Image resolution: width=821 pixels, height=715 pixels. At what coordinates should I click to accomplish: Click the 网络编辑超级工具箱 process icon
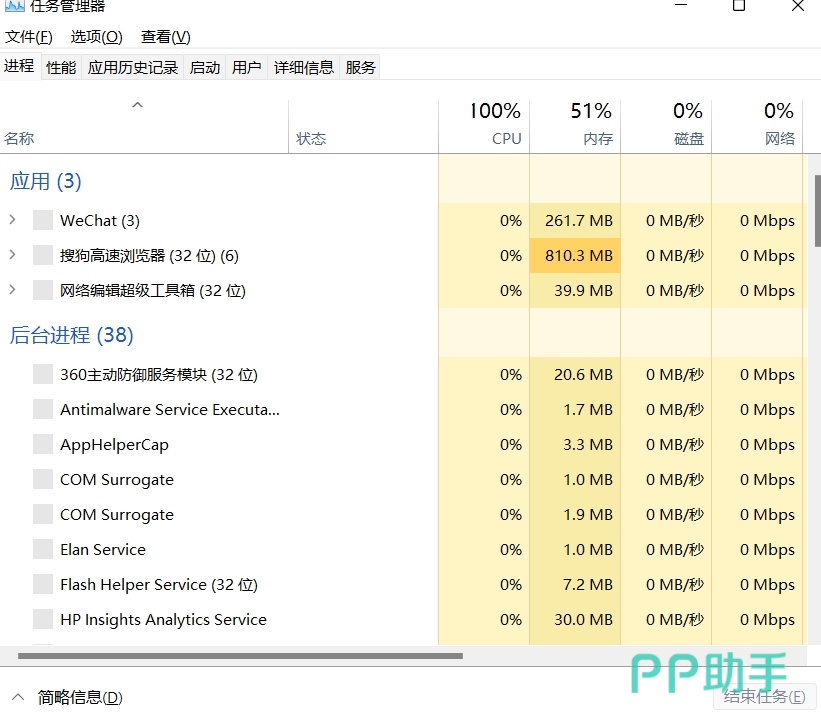pyautogui.click(x=42, y=290)
